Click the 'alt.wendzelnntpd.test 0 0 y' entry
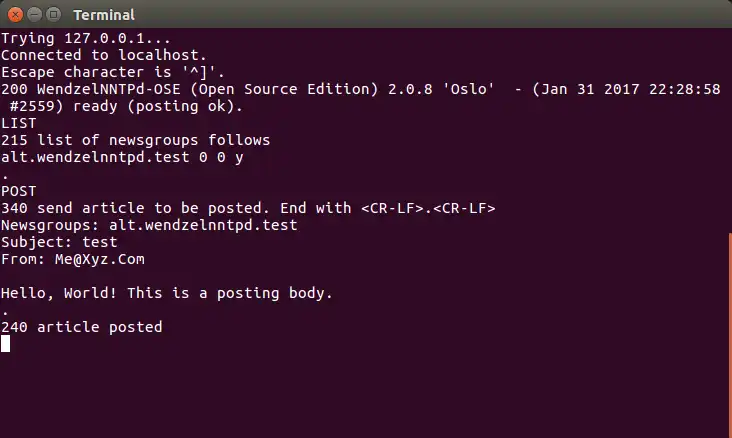Viewport: 732px width, 438px height. pyautogui.click(x=122, y=157)
